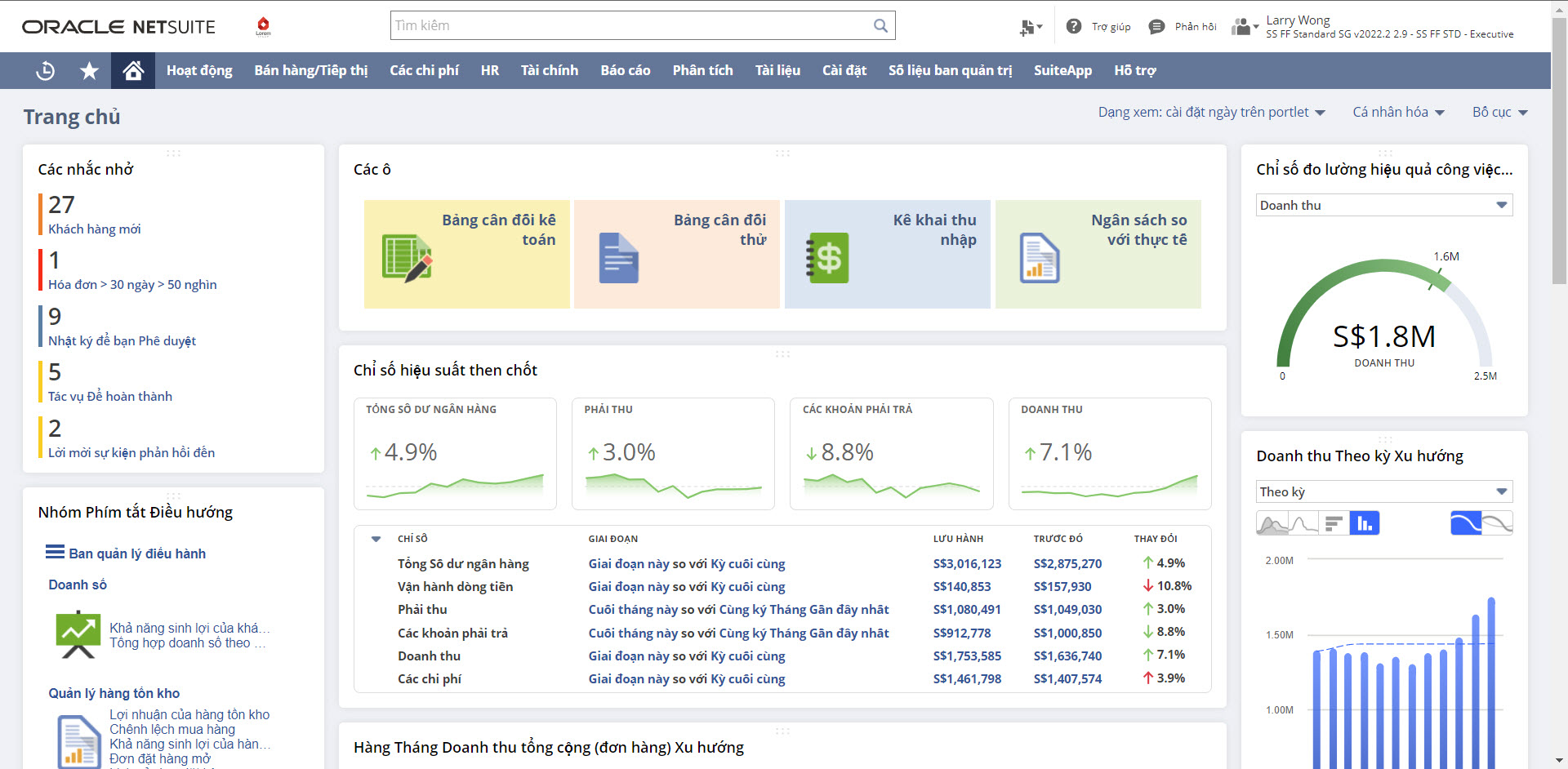Open the Bán hàng/Tiếp thị menu
Screen dimensions: 1568x769
coord(311,71)
